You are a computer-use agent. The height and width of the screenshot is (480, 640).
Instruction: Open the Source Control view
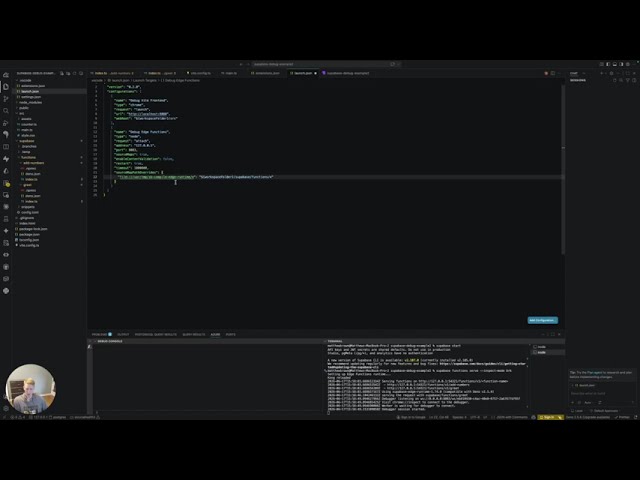click(6, 99)
